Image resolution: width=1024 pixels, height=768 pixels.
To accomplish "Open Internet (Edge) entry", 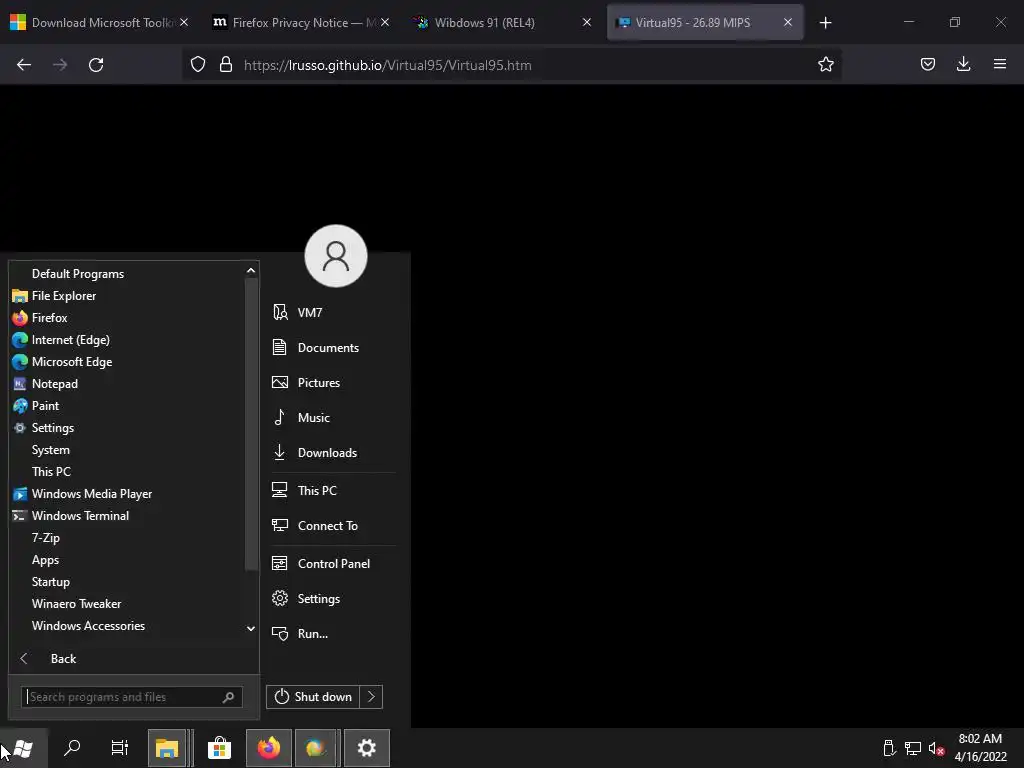I will (70, 340).
